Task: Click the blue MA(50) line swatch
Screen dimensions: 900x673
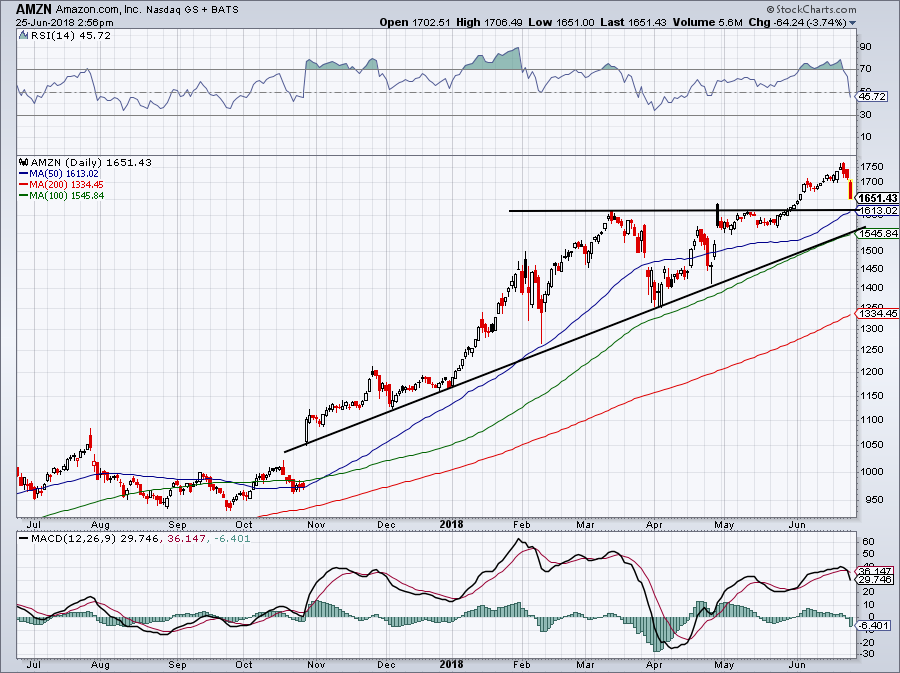Action: [x=24, y=174]
